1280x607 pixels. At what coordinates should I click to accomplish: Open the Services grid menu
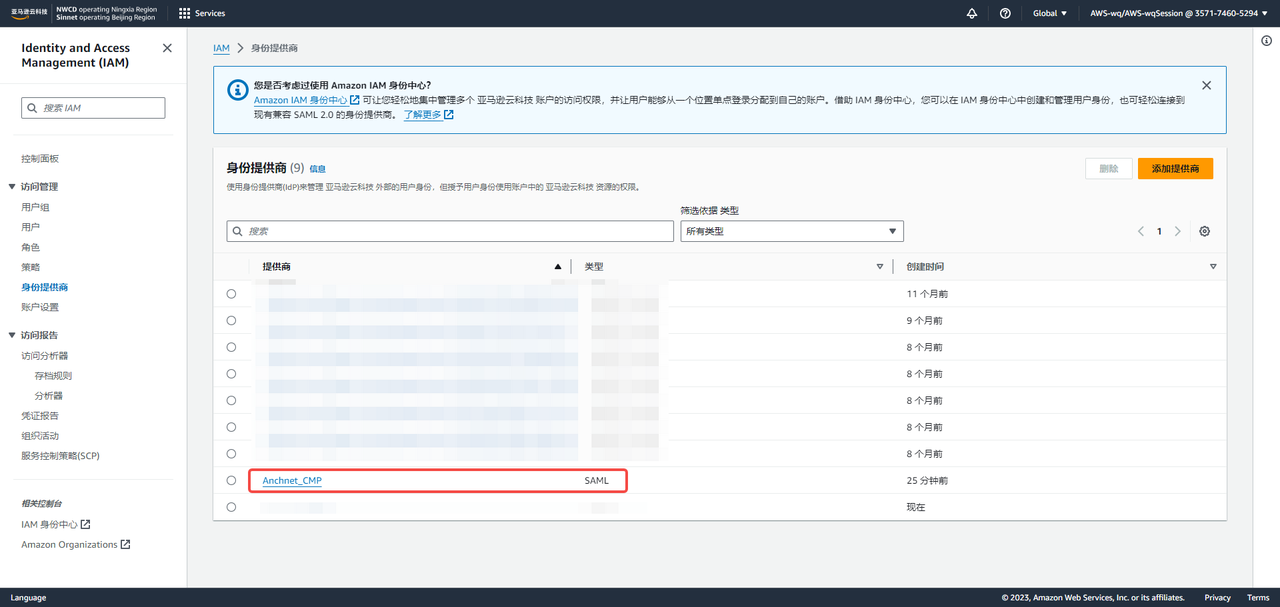pos(201,13)
